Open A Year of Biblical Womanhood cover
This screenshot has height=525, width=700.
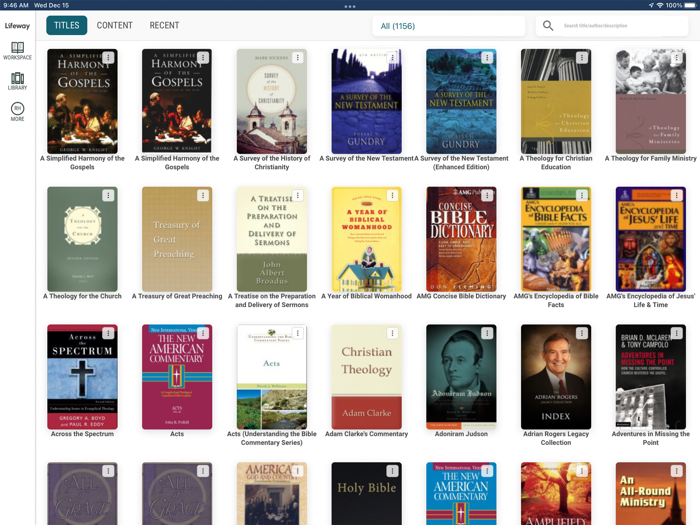[367, 239]
